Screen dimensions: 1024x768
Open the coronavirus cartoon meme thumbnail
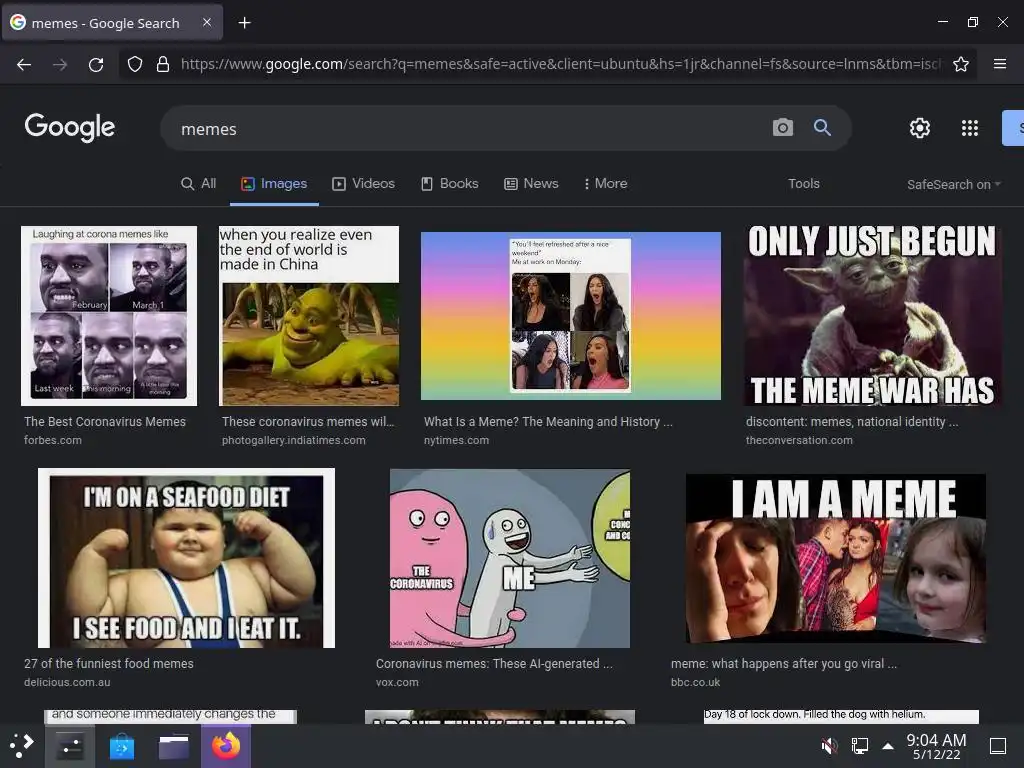coord(510,558)
